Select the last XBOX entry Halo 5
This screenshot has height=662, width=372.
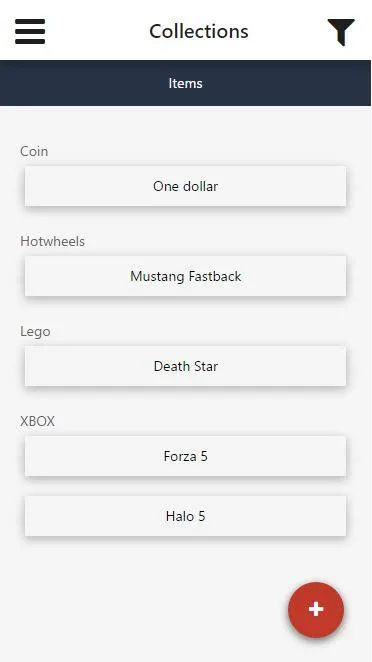[185, 516]
